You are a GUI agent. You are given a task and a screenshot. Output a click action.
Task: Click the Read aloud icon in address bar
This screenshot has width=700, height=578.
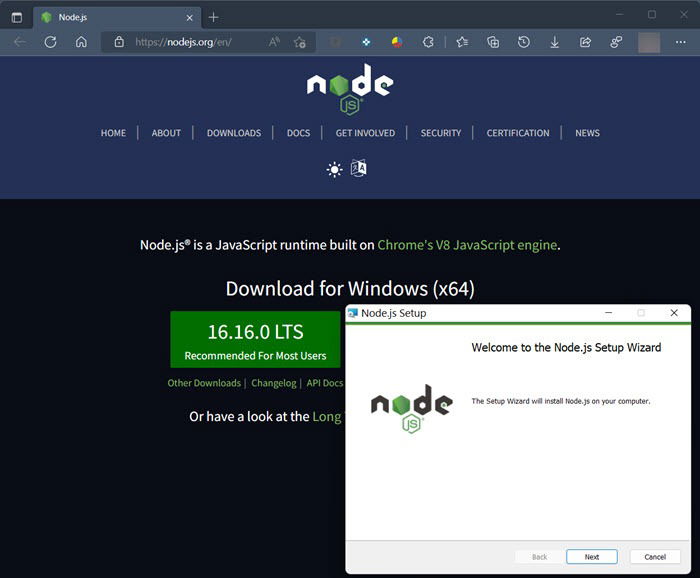(x=274, y=42)
